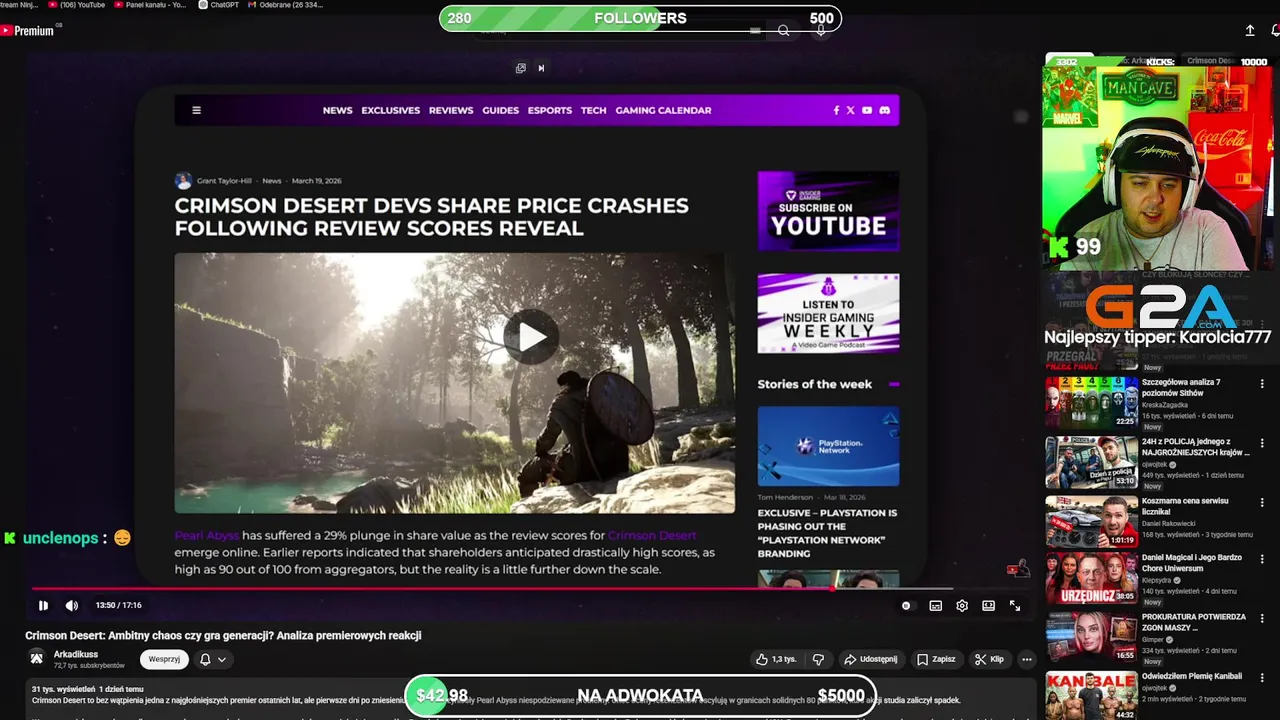
Task: Select NEWS in the article site navigation
Action: [337, 110]
